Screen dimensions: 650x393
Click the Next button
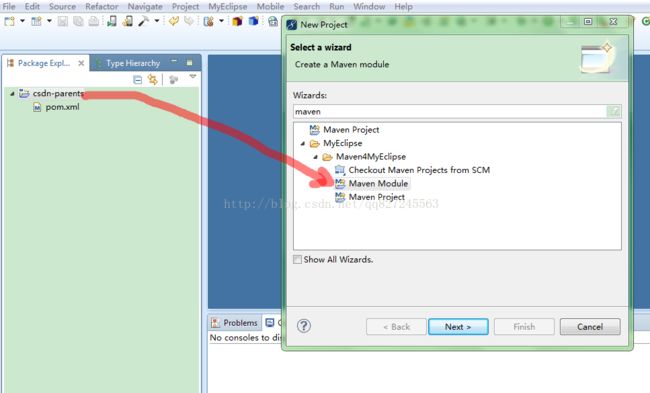click(458, 327)
